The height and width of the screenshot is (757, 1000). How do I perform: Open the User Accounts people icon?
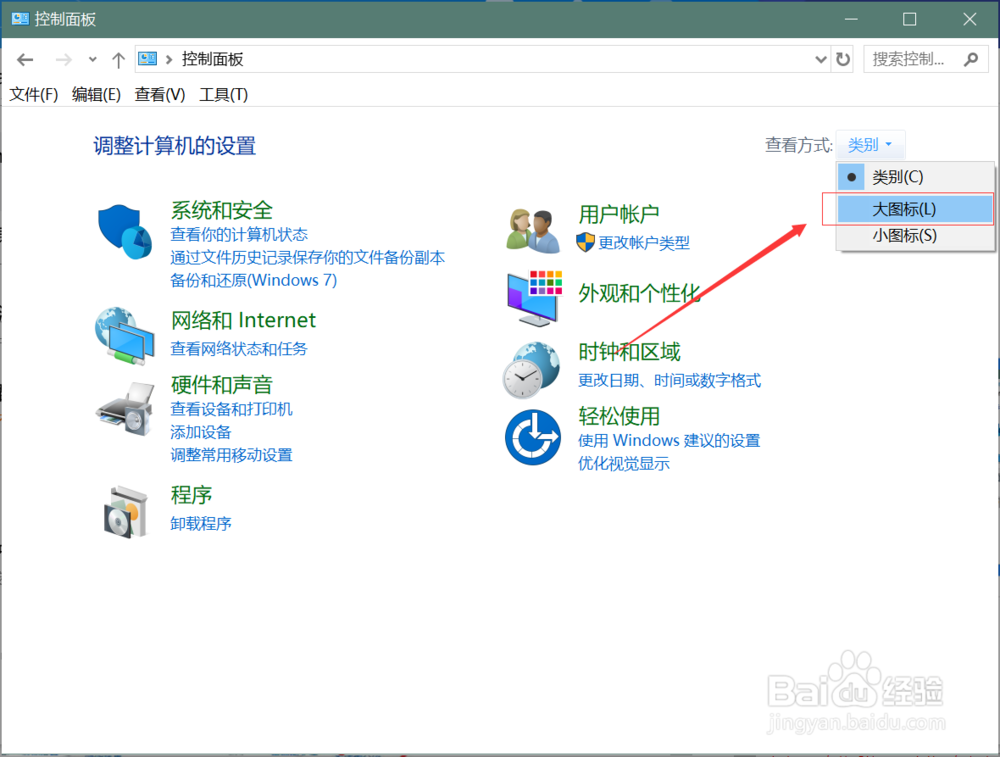[533, 230]
